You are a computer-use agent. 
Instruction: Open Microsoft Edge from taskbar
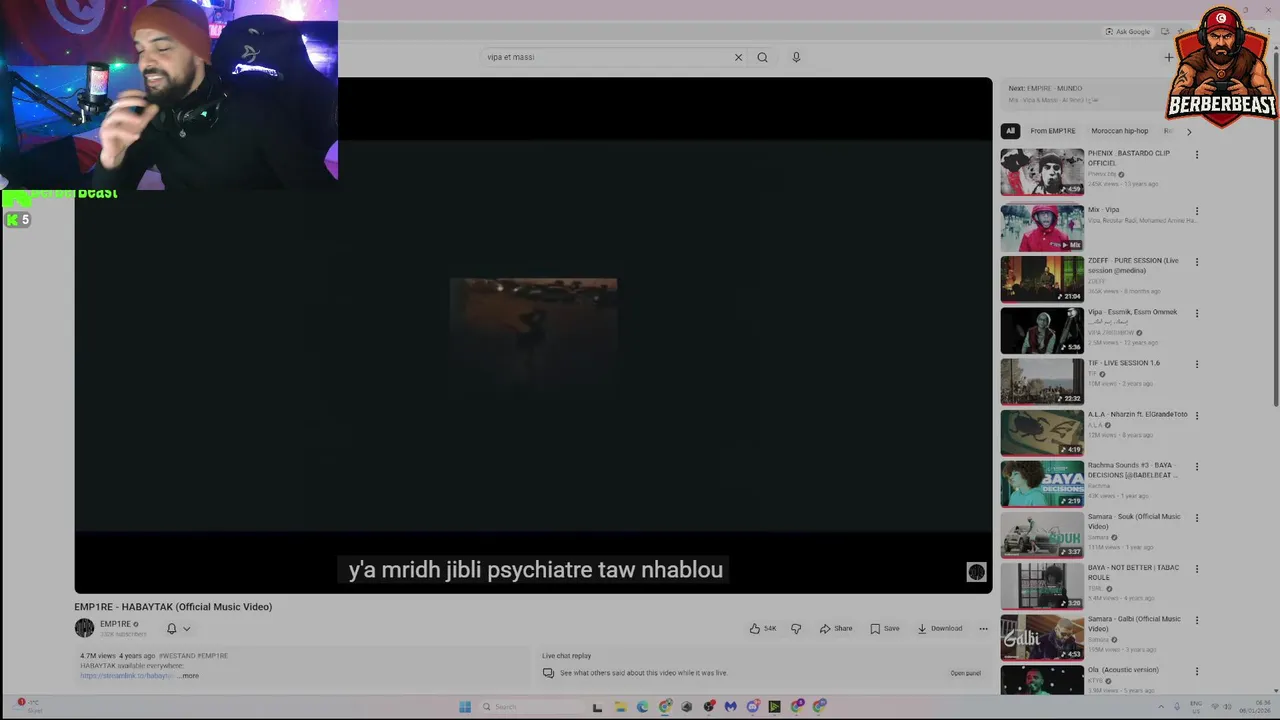642,706
